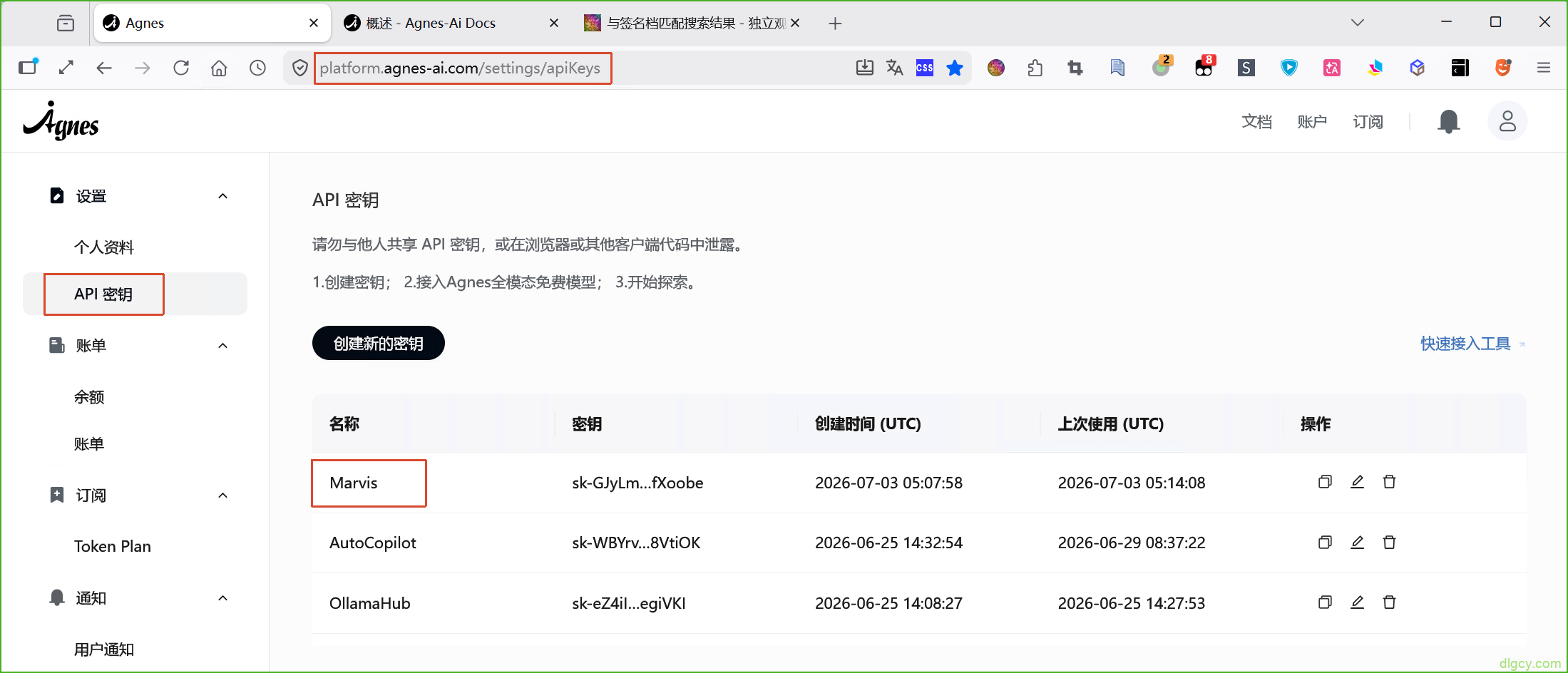Go to browser home page
The height and width of the screenshot is (673, 1568).
219,68
